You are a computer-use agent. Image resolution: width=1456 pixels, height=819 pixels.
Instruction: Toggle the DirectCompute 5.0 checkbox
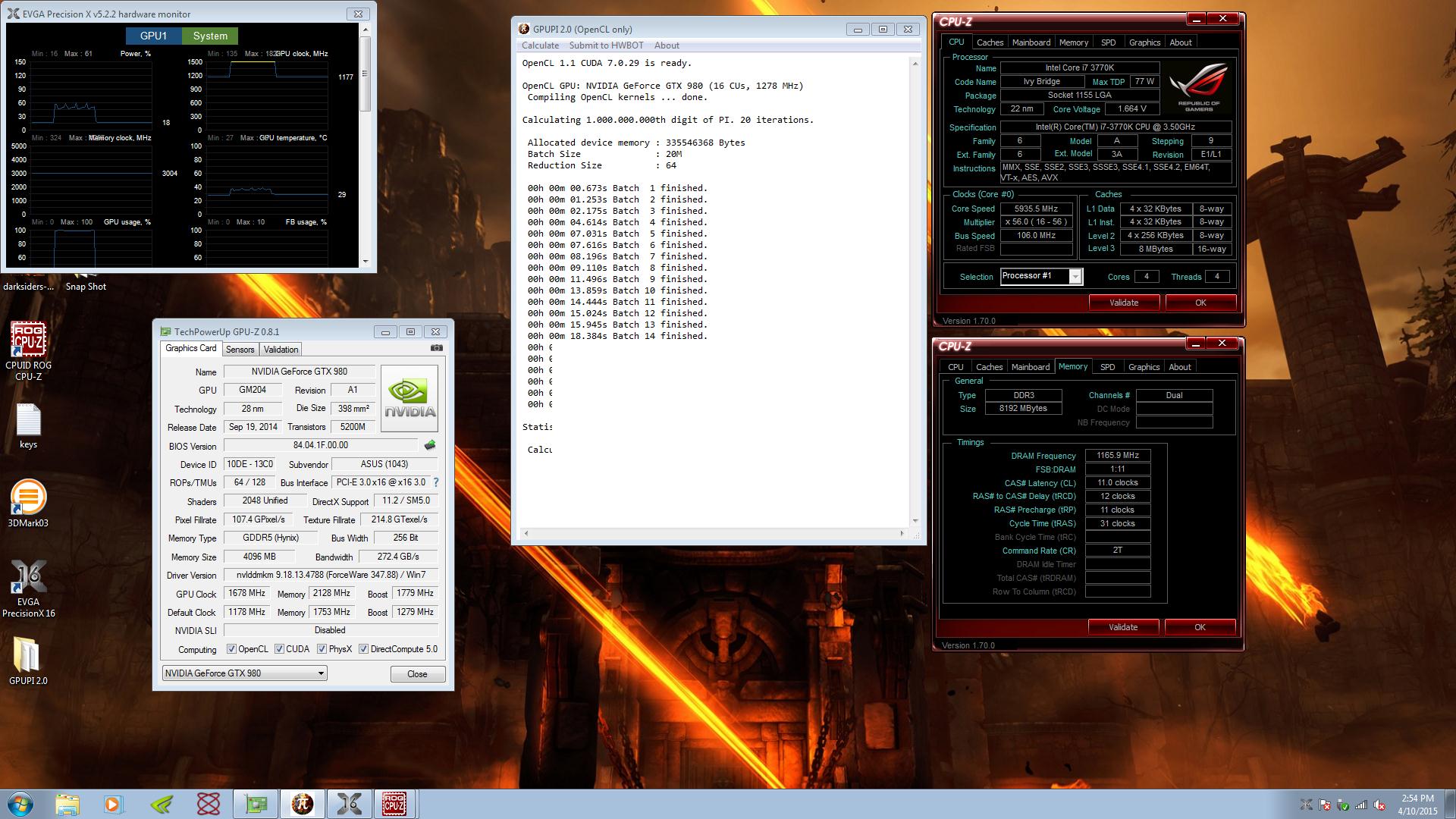tap(363, 649)
